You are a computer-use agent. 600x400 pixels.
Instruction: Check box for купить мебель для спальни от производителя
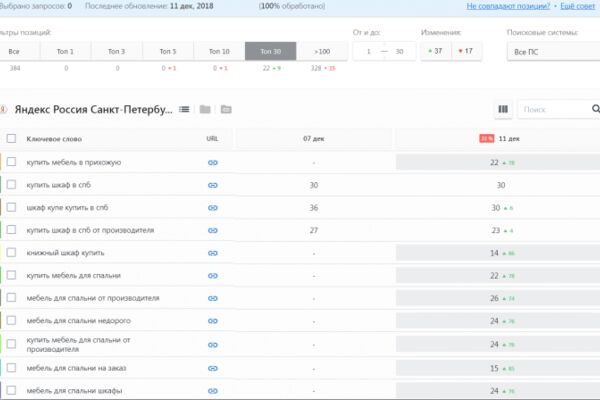(x=11, y=344)
